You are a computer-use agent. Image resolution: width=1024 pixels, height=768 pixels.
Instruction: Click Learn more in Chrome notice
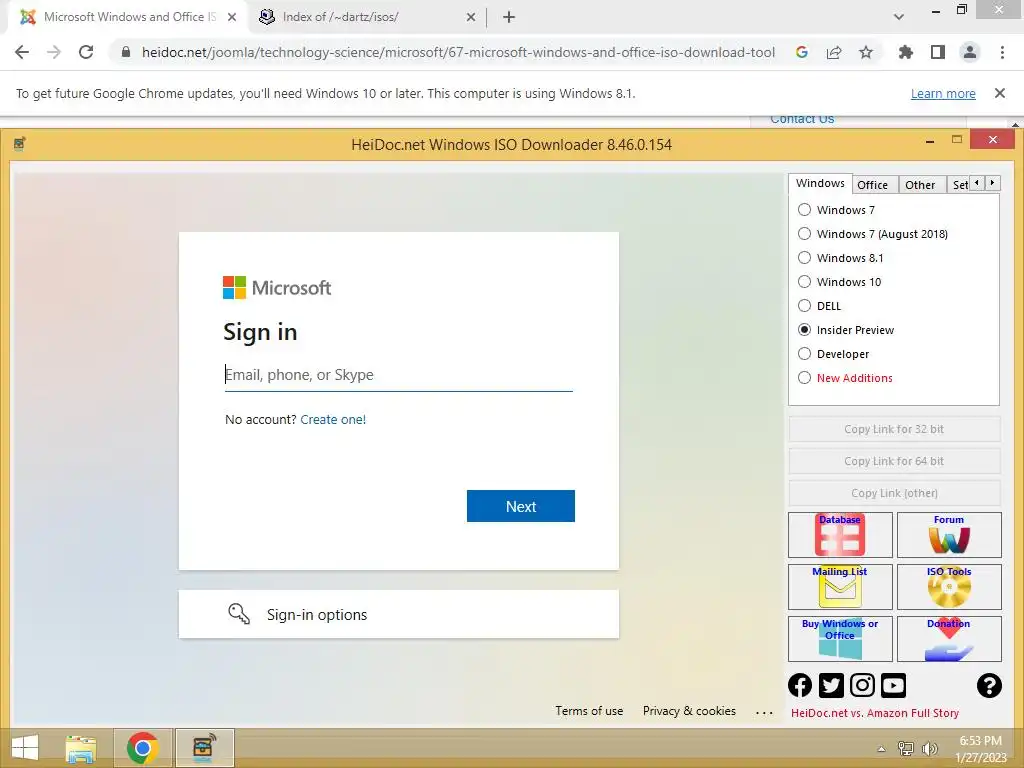pos(943,93)
